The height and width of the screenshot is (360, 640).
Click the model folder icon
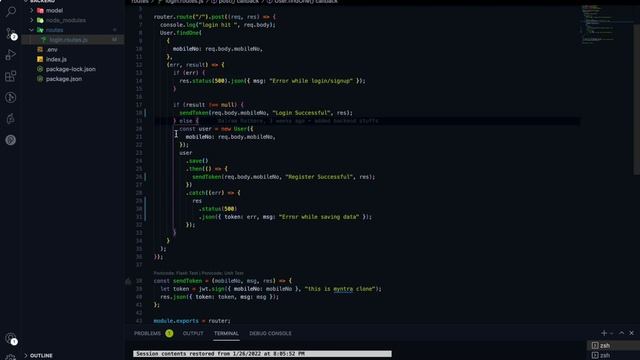(x=40, y=10)
